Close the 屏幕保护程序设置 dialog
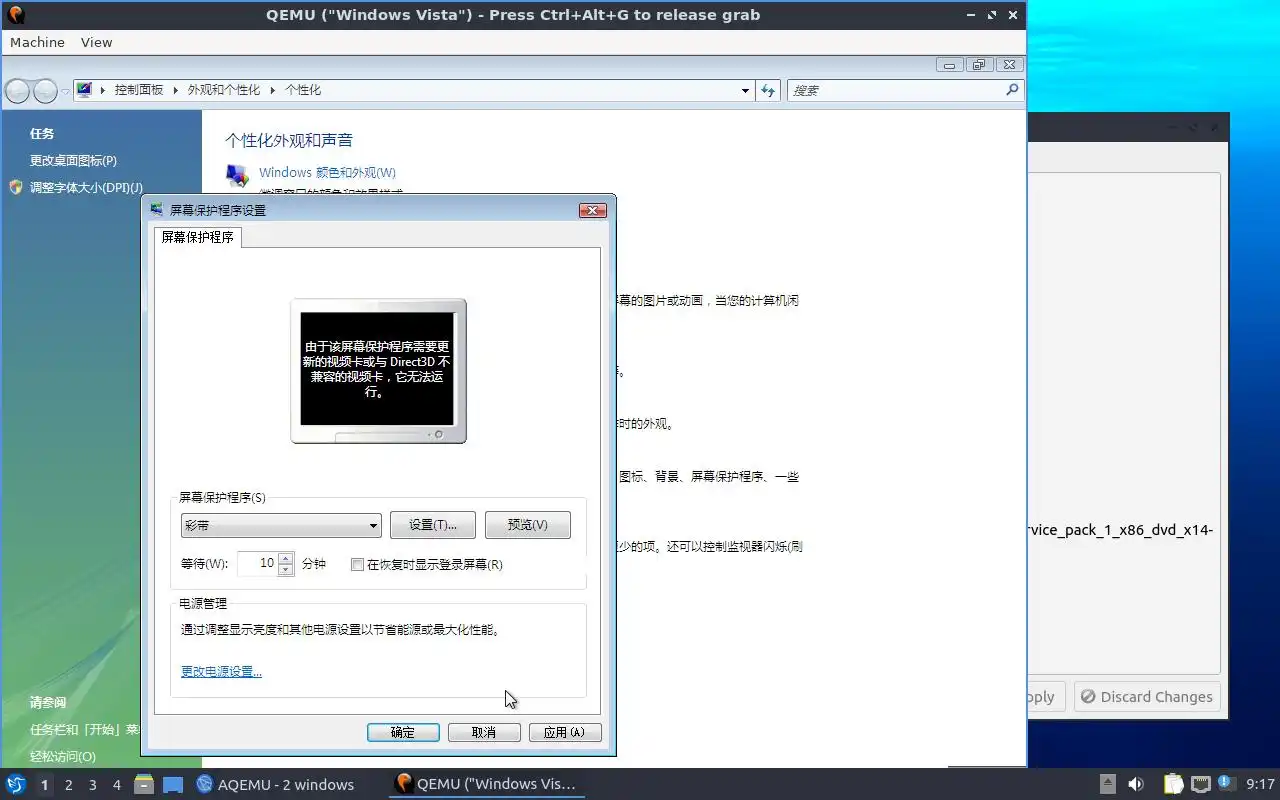 click(593, 210)
